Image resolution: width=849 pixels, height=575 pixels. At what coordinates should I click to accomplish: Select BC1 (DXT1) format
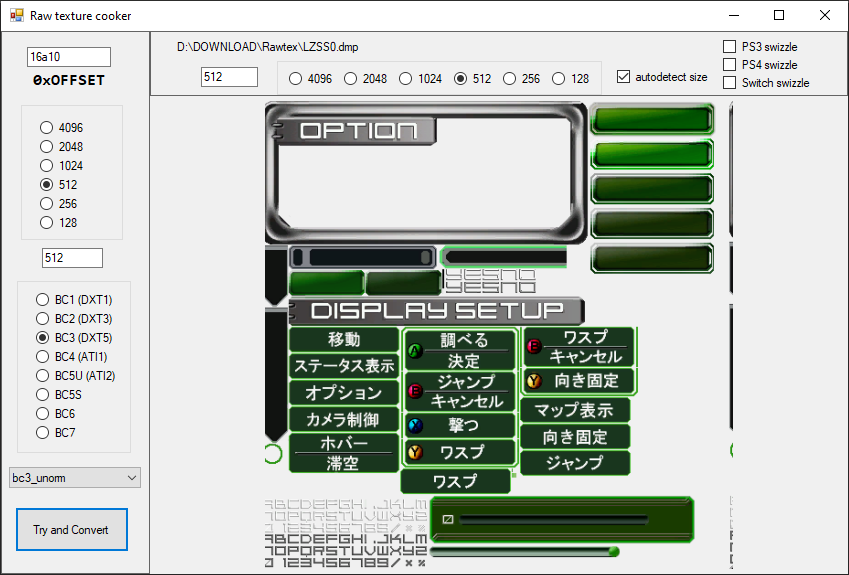pyautogui.click(x=43, y=300)
